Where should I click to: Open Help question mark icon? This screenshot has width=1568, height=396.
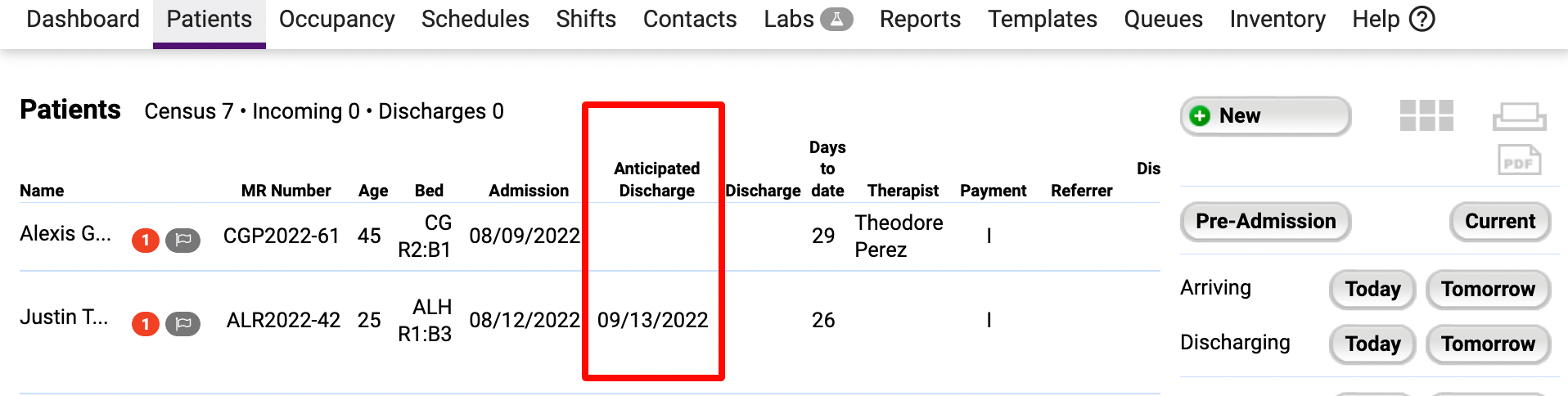pyautogui.click(x=1422, y=19)
